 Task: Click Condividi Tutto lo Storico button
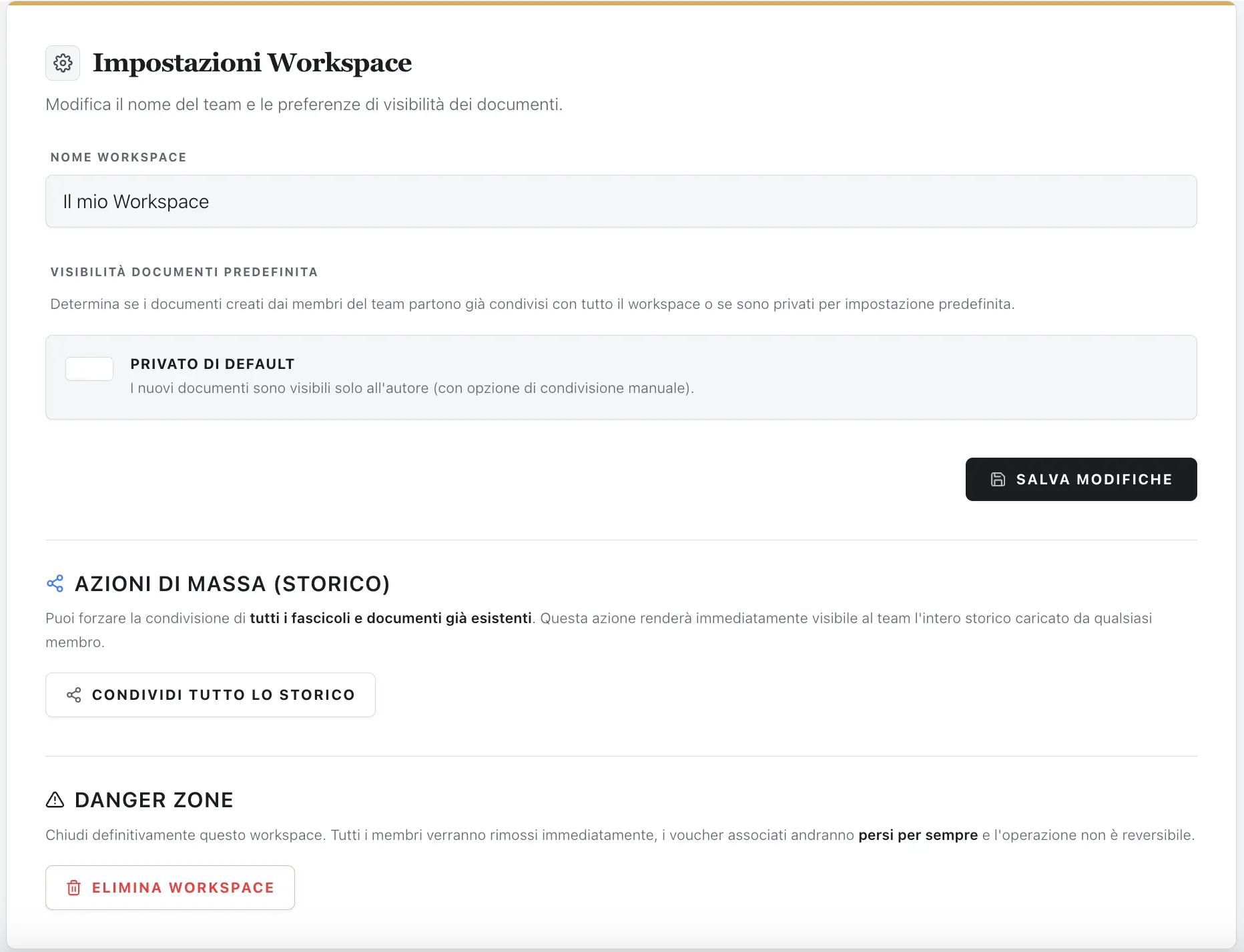[210, 695]
